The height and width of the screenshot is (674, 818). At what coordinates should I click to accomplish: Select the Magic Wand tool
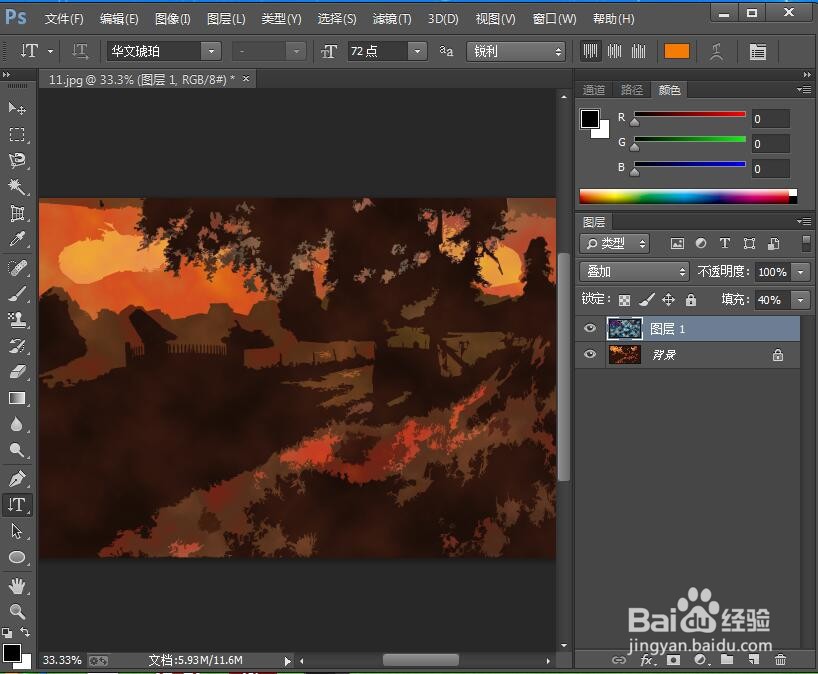17,186
